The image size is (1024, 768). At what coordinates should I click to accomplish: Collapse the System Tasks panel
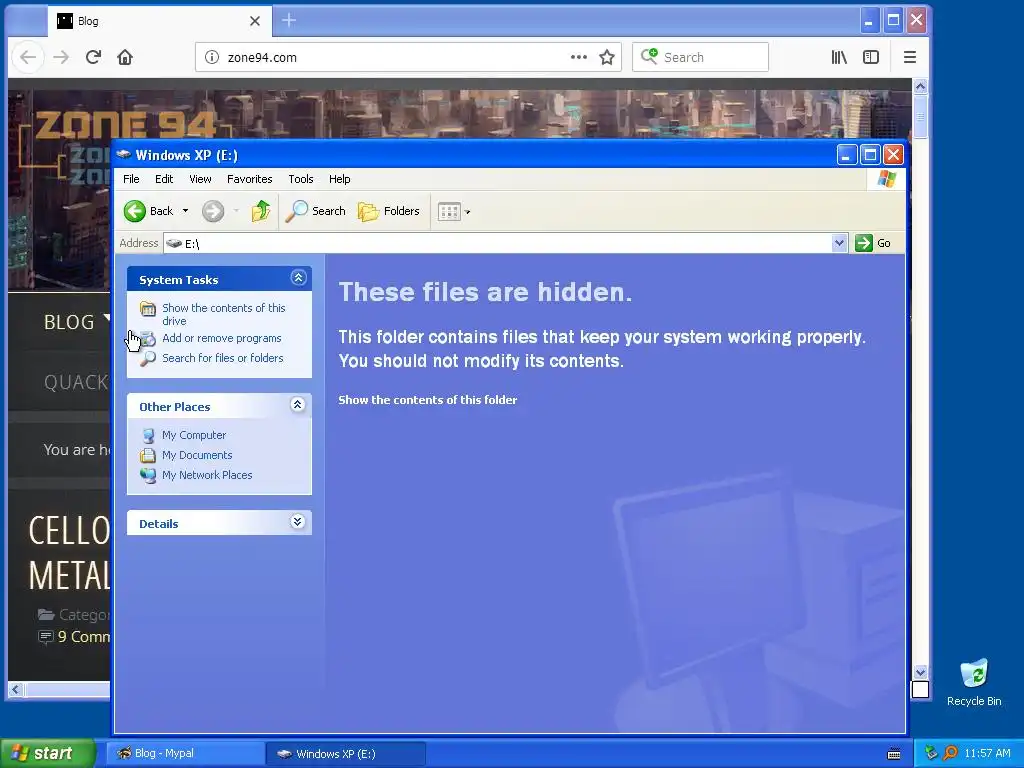click(x=298, y=278)
